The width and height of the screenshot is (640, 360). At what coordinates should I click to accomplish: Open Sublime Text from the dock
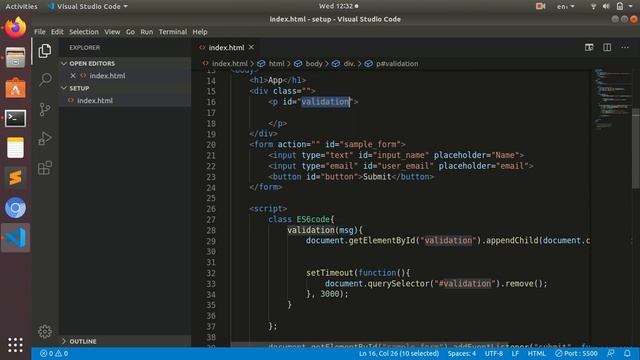16,178
